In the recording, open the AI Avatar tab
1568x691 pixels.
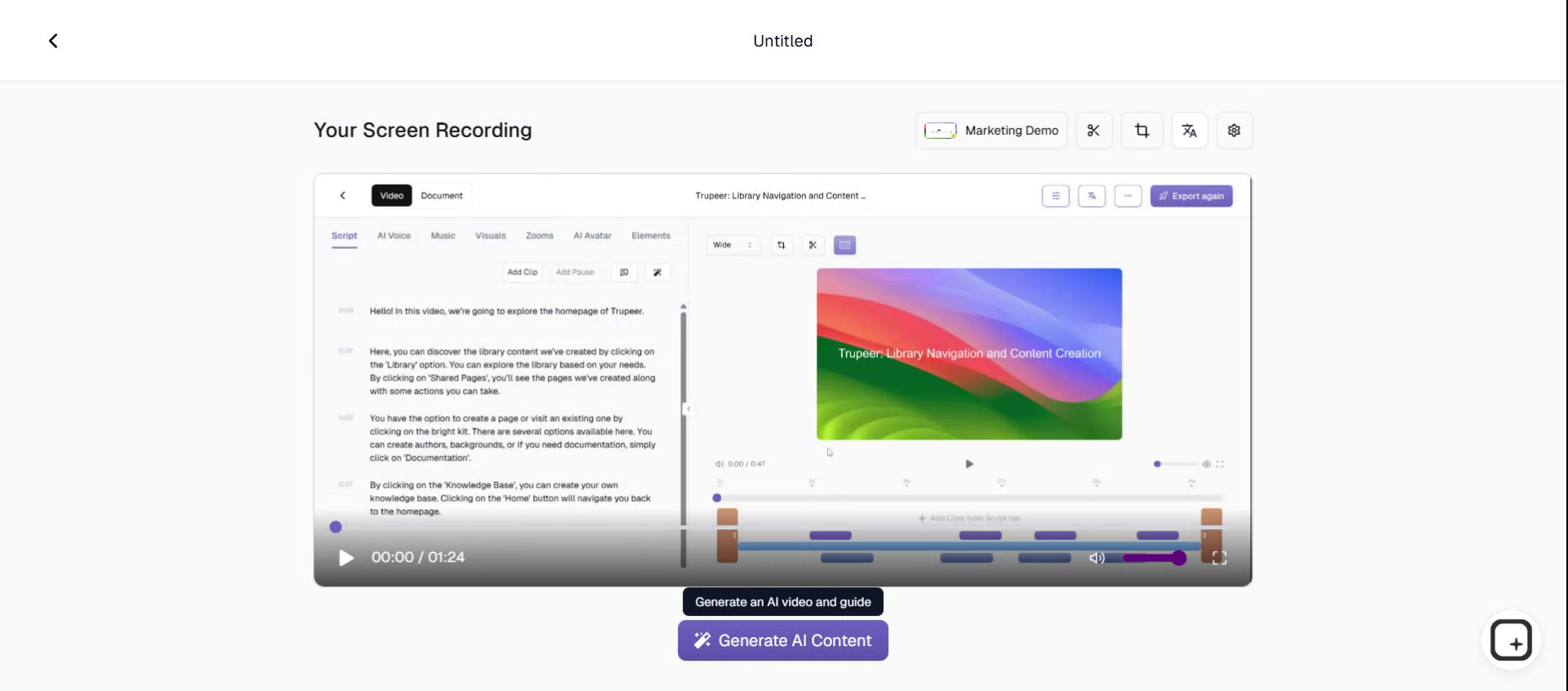click(592, 236)
